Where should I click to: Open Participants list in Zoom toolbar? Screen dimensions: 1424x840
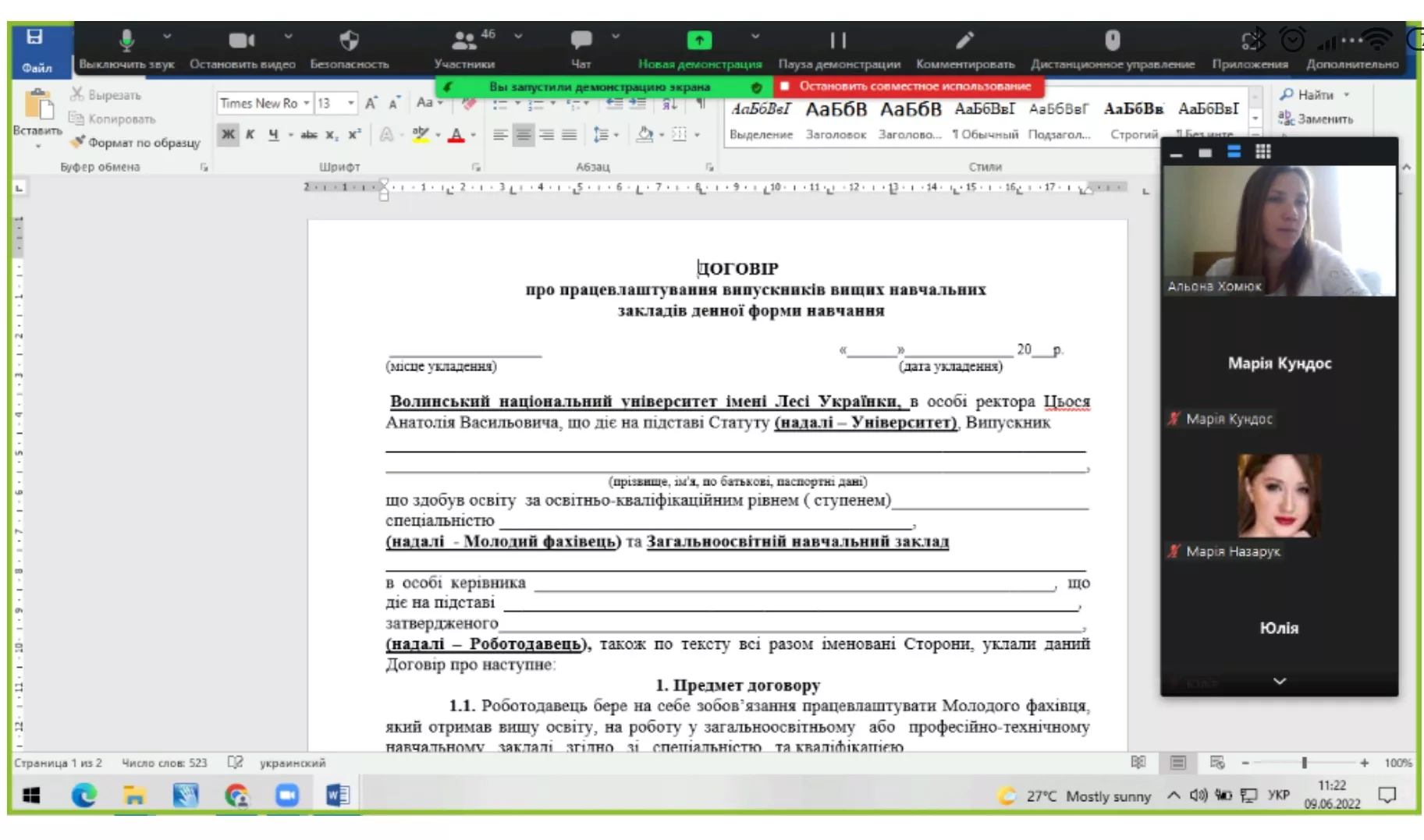click(464, 41)
